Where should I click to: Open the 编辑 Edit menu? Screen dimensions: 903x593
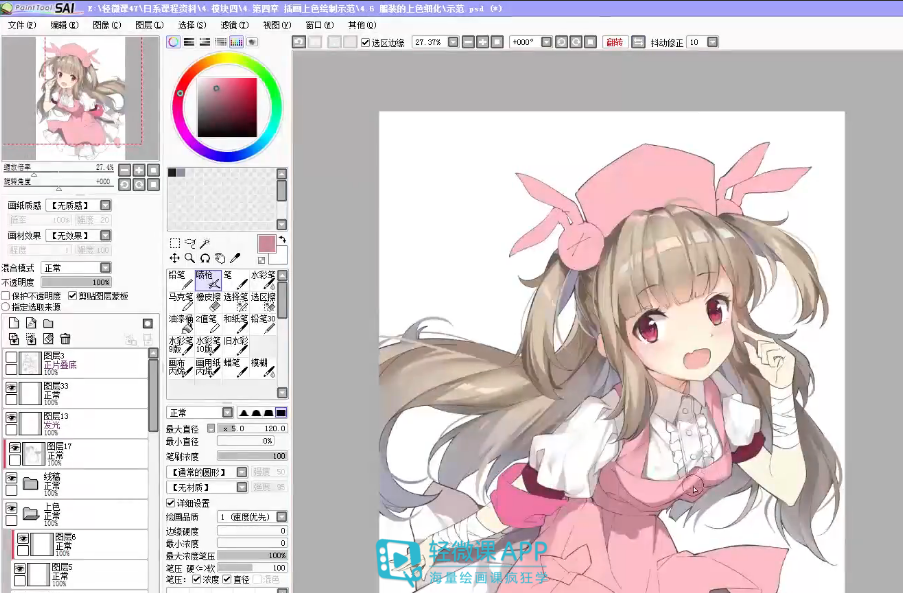[64, 25]
